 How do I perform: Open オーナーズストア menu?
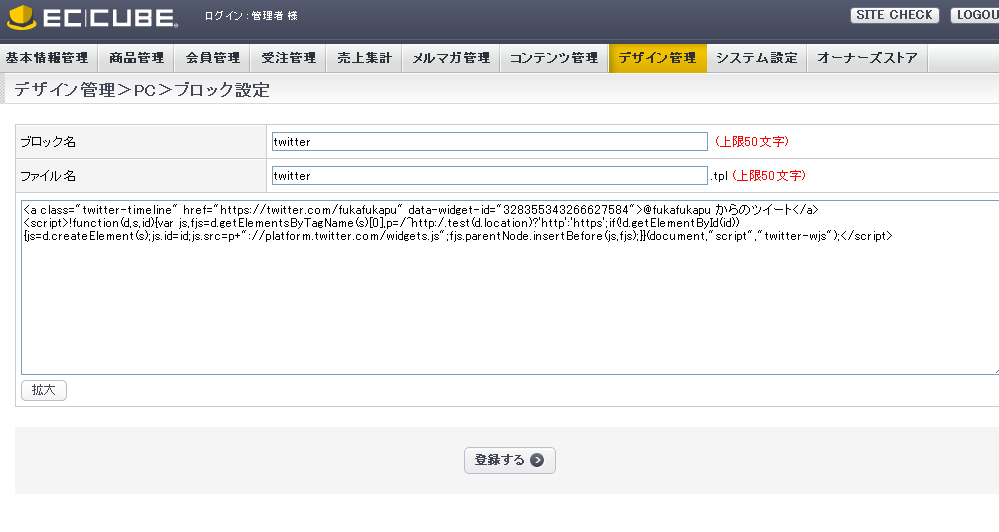coord(868,58)
